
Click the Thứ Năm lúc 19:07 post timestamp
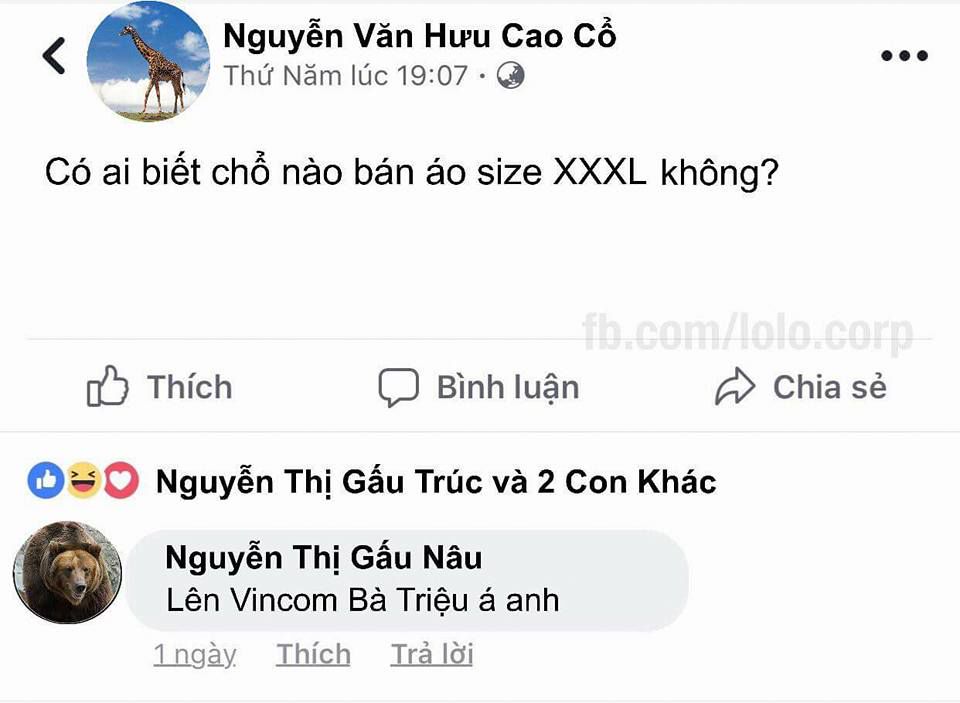point(346,77)
